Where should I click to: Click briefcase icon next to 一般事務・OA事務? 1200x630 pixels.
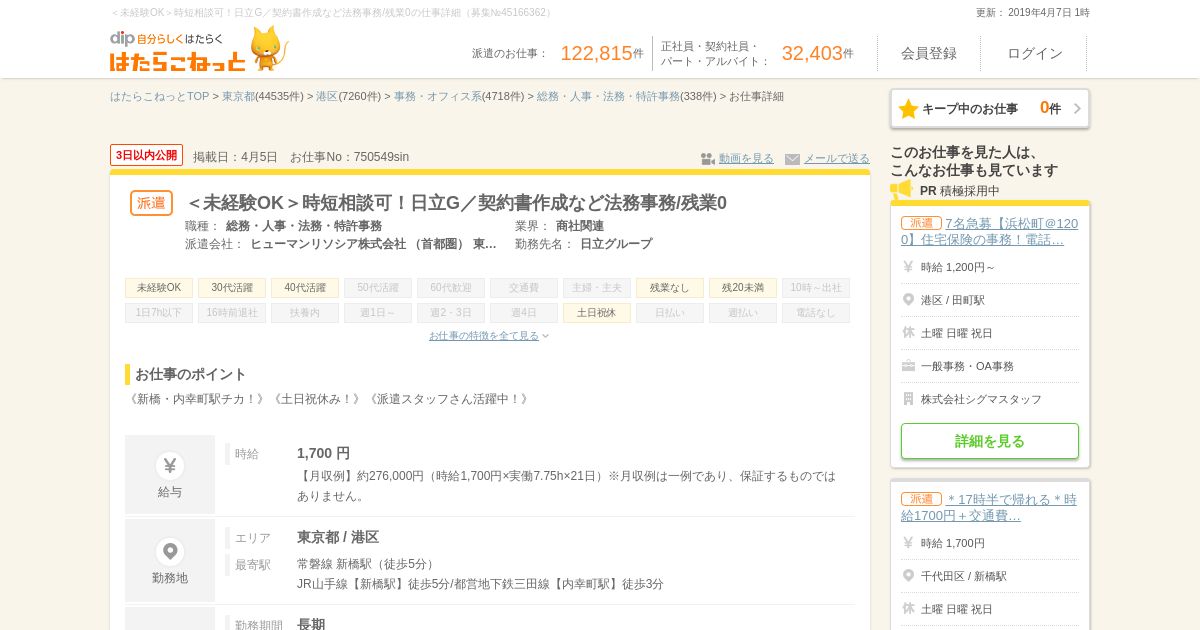tap(908, 366)
